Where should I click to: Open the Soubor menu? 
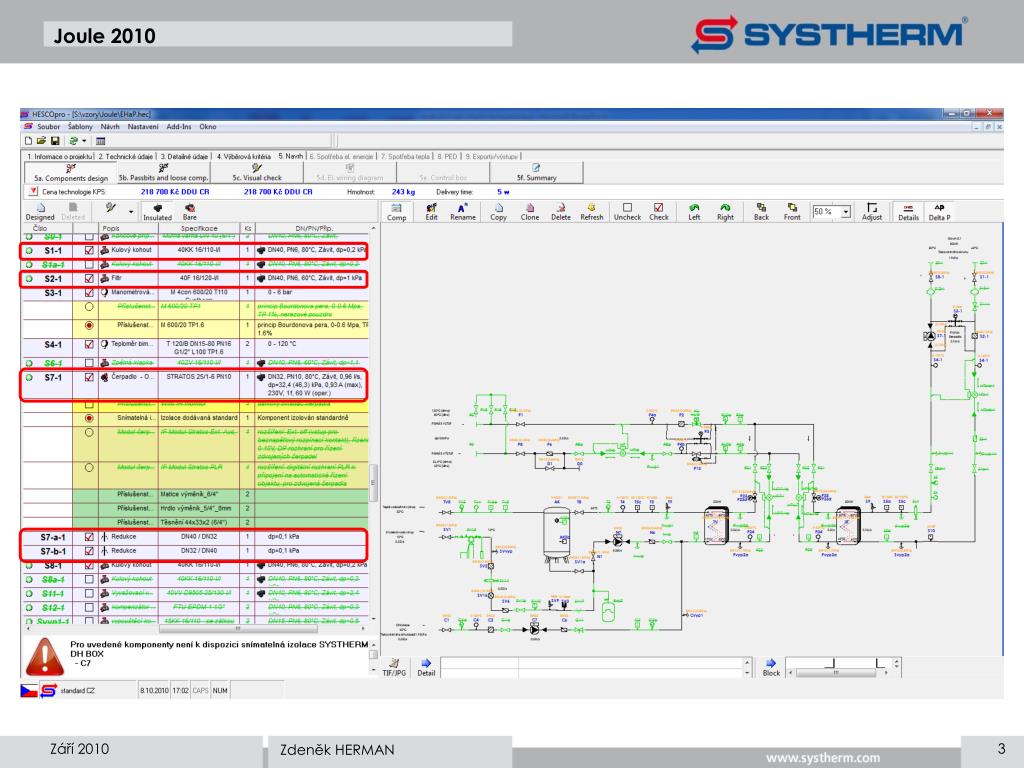[x=48, y=127]
